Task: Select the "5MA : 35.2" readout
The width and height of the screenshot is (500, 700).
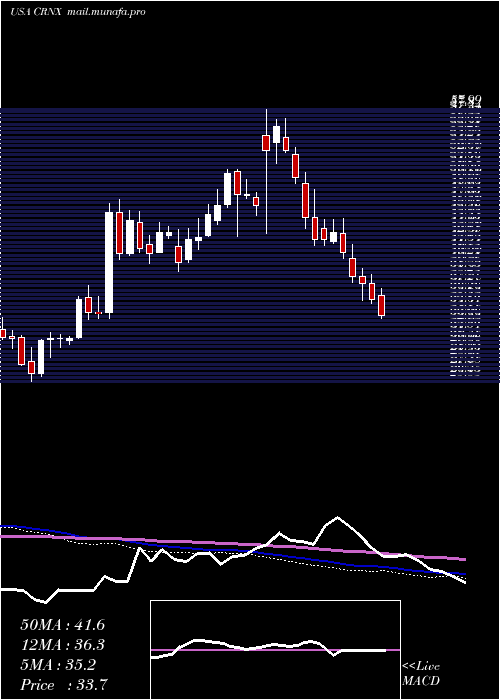Action: pos(58,665)
